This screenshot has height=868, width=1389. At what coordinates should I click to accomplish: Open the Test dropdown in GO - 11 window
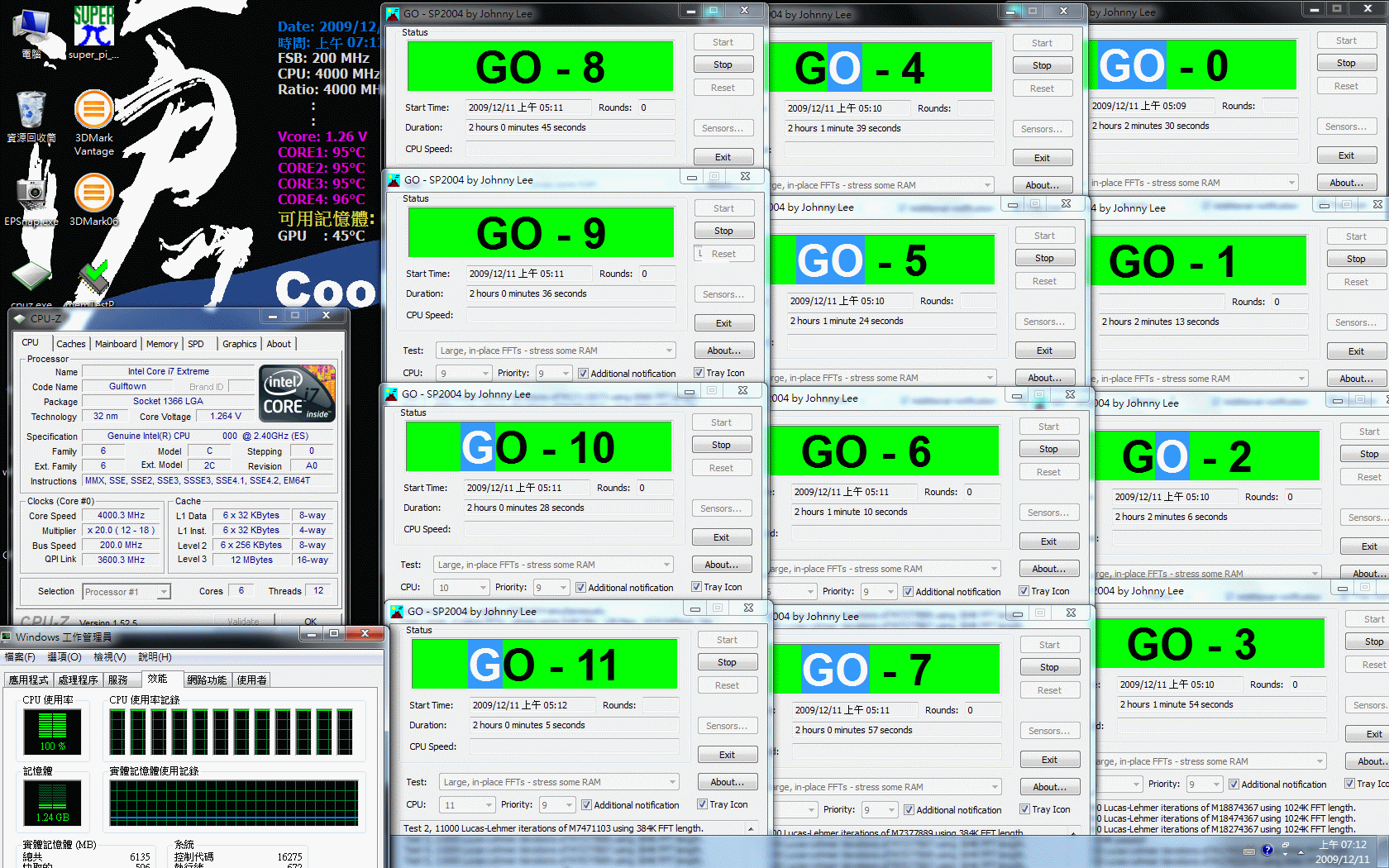(559, 782)
